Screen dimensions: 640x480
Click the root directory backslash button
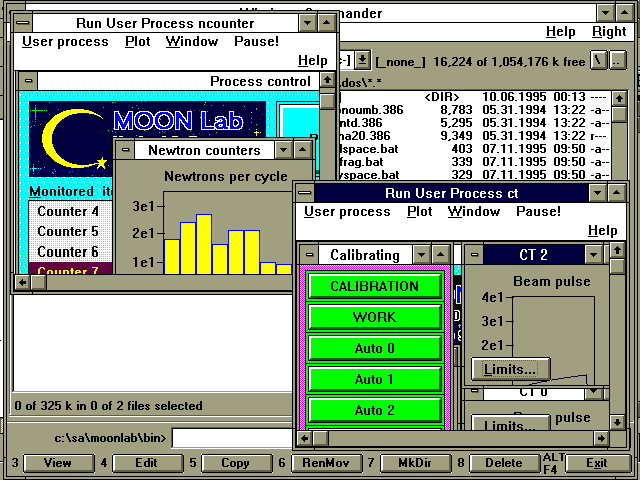(597, 61)
